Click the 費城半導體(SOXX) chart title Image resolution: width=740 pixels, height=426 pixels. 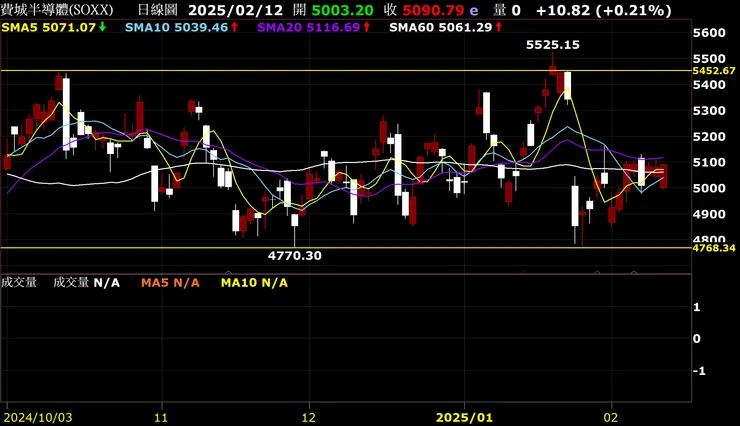pos(57,10)
